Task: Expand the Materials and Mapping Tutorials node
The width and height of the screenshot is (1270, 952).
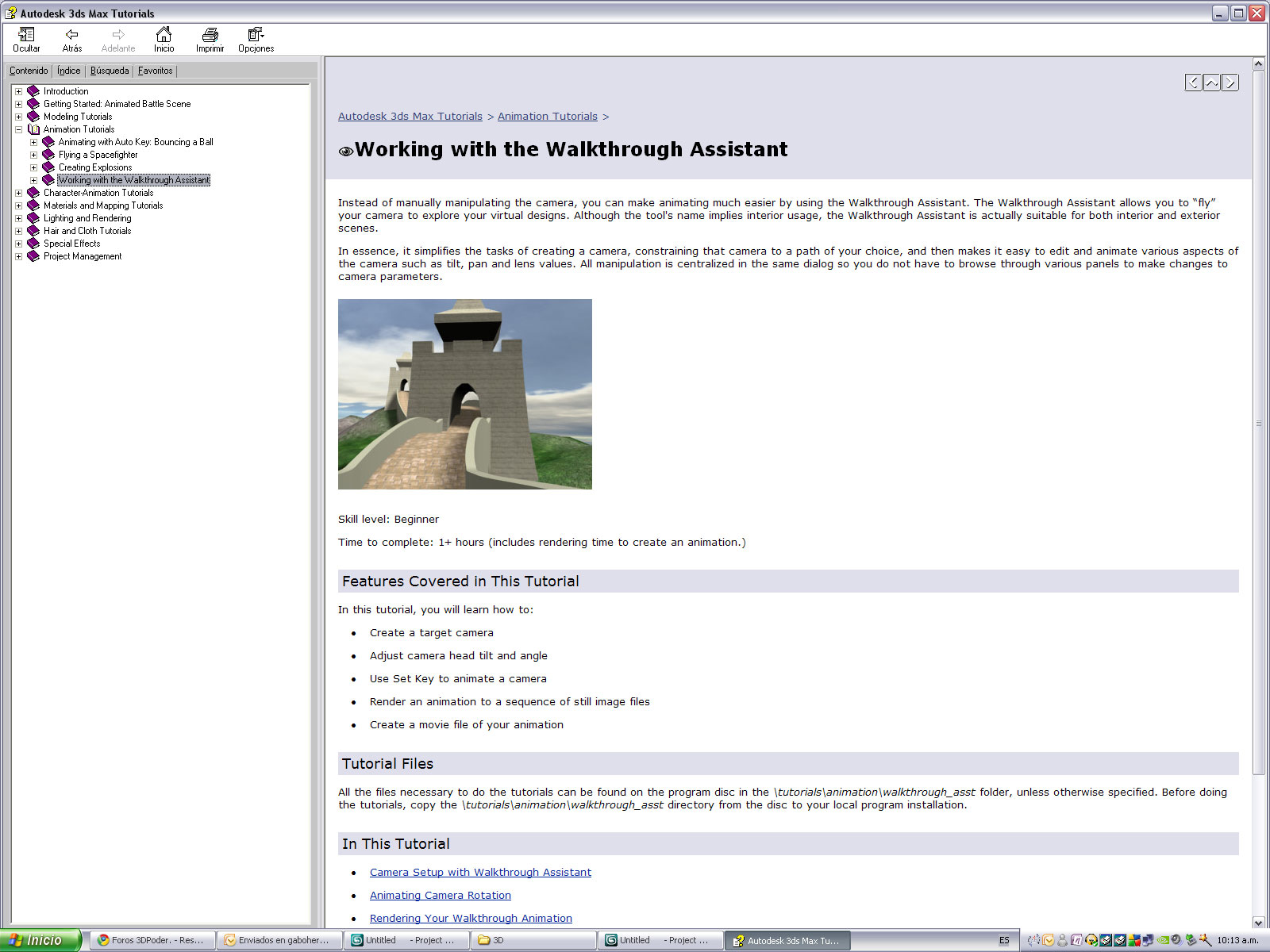Action: (x=18, y=205)
